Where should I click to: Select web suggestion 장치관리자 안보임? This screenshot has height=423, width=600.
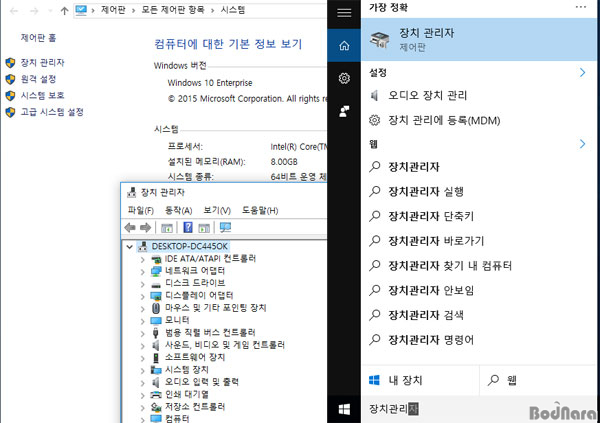tap(479, 290)
